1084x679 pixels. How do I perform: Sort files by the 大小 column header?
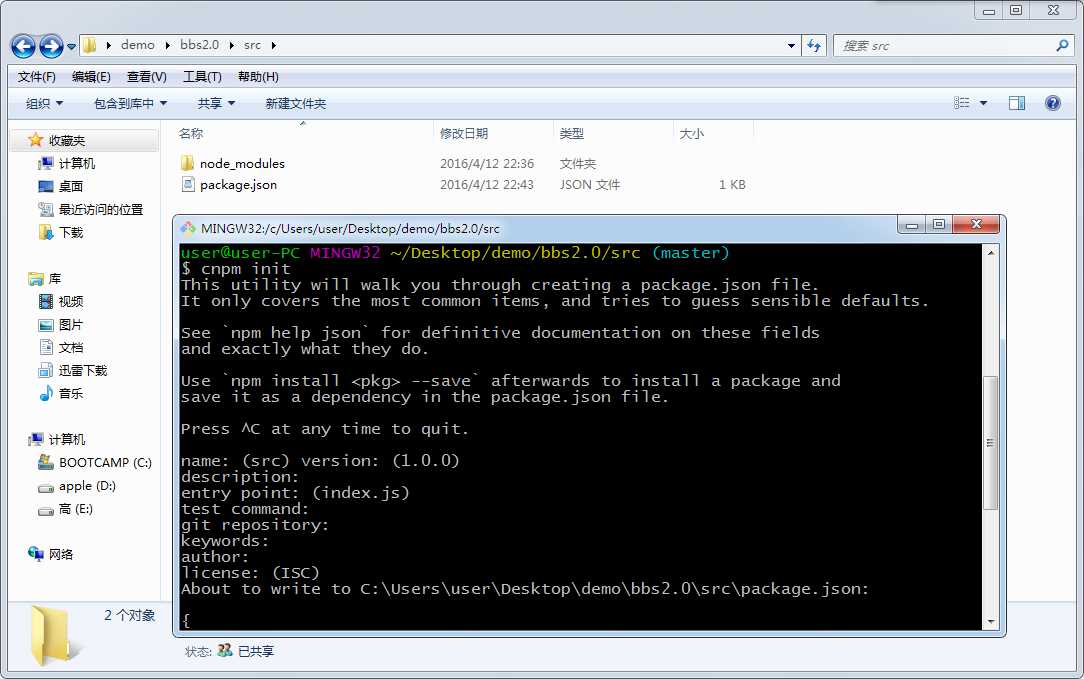[x=691, y=133]
